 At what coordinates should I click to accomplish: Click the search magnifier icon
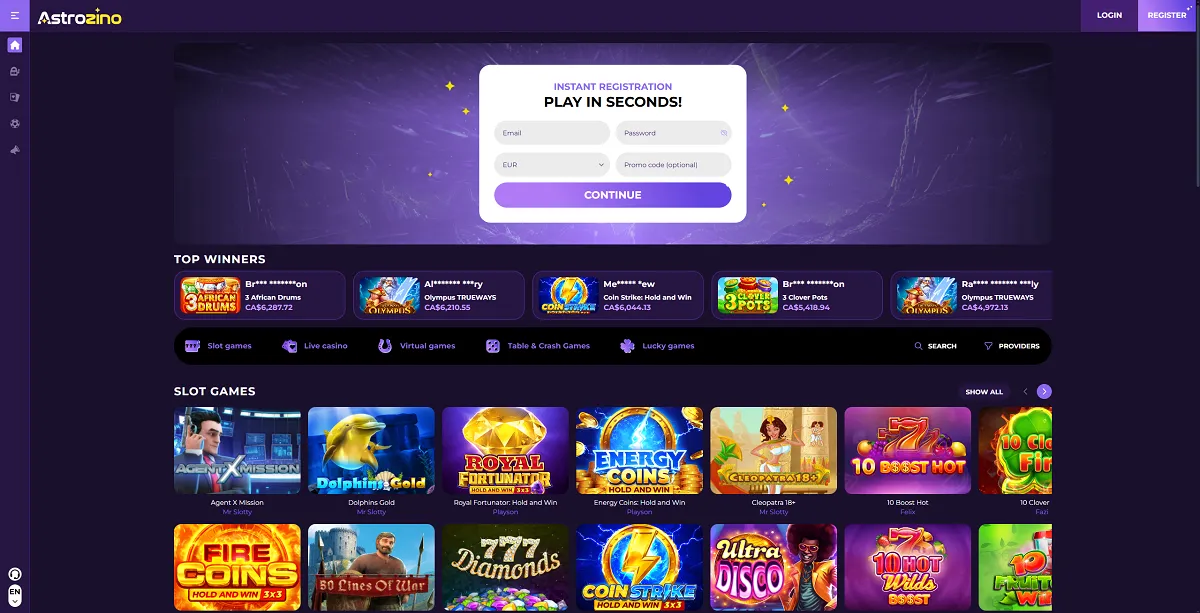click(x=919, y=346)
